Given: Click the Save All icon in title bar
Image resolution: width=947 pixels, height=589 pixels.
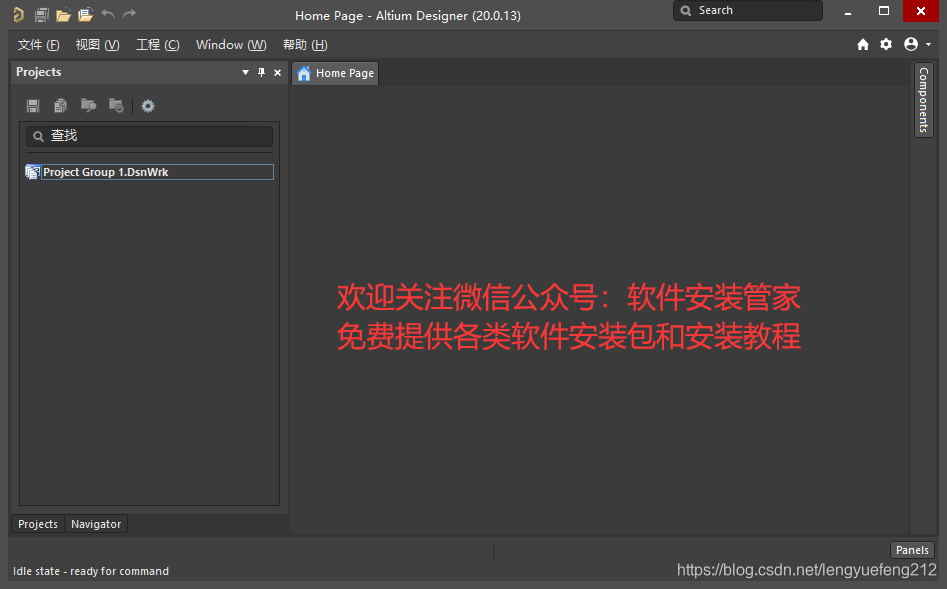Looking at the screenshot, I should coord(41,14).
